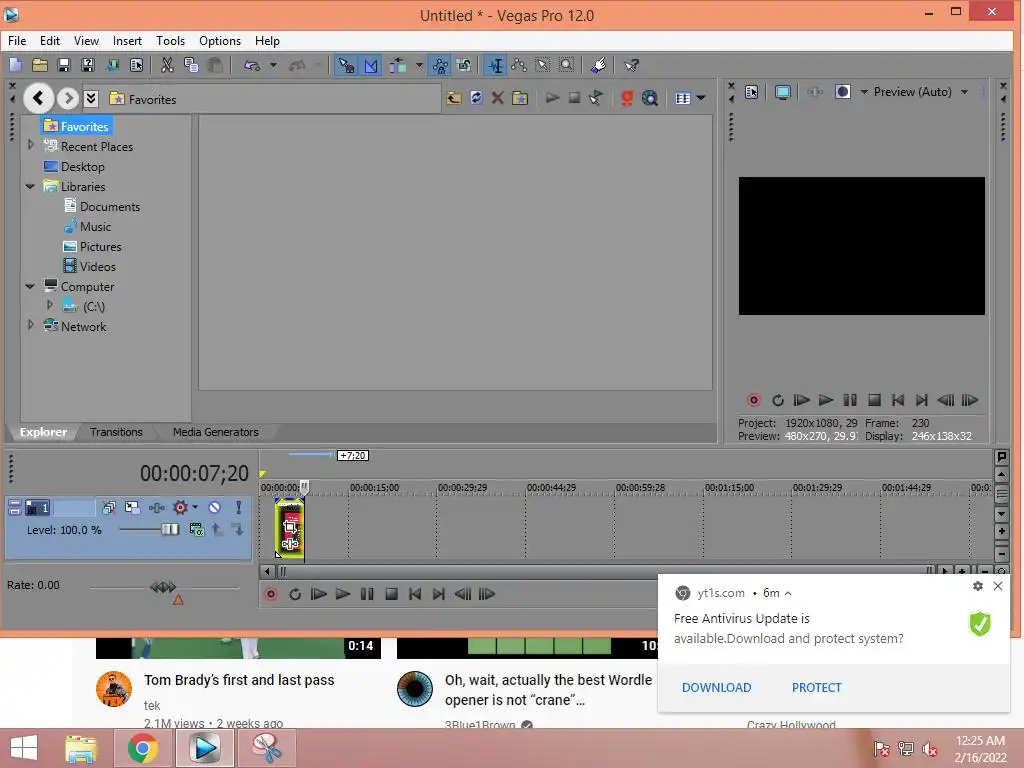Open Auto Ripple options dropdown arrow

(x=419, y=65)
